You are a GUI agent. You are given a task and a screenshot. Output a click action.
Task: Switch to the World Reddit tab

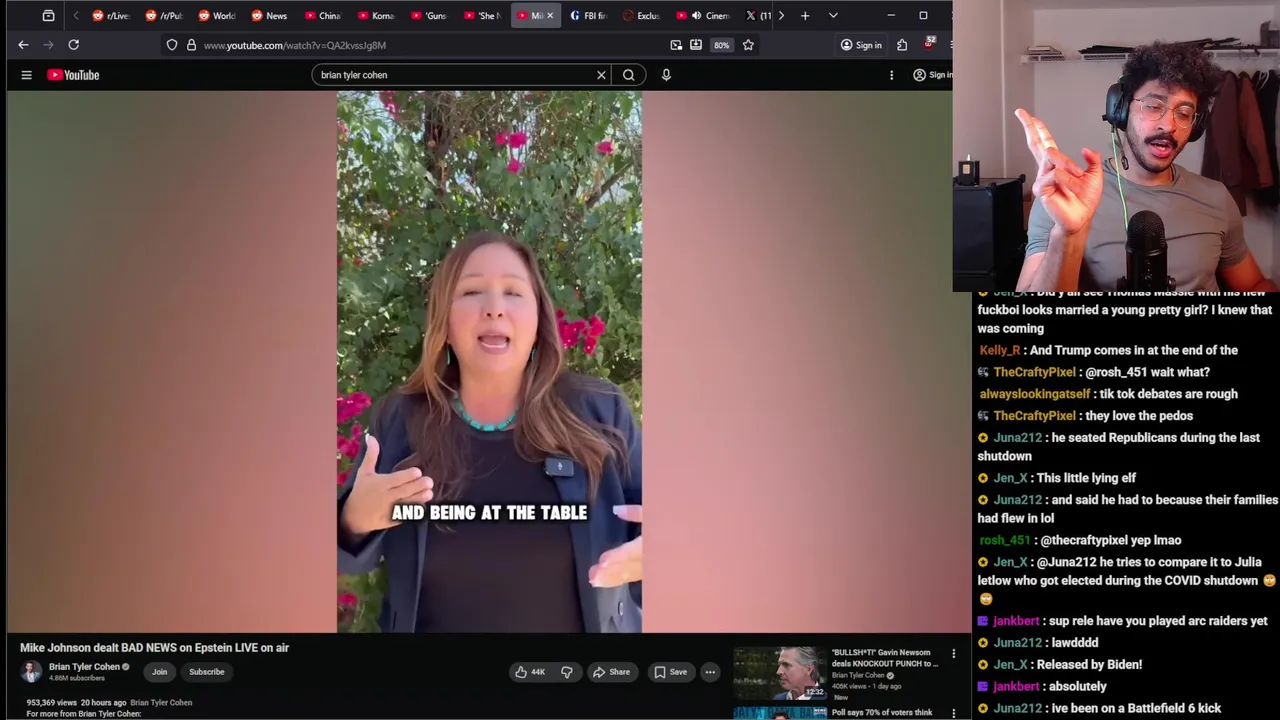pos(217,16)
